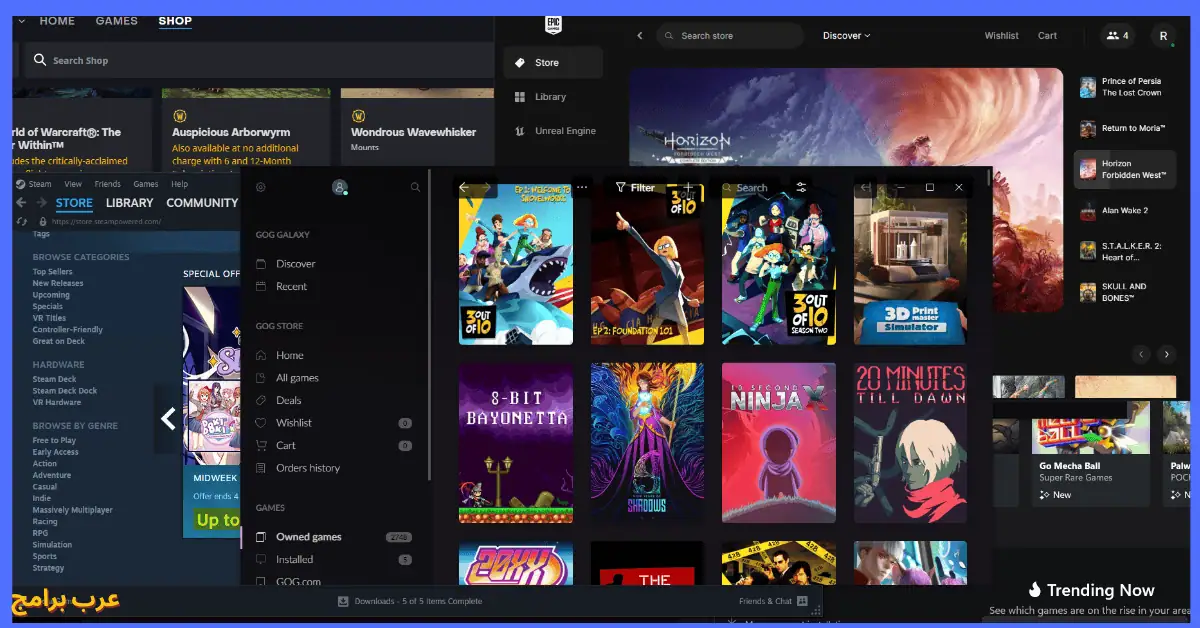1200x628 pixels.
Task: Click New Releases link in Steam
Action: [x=58, y=283]
